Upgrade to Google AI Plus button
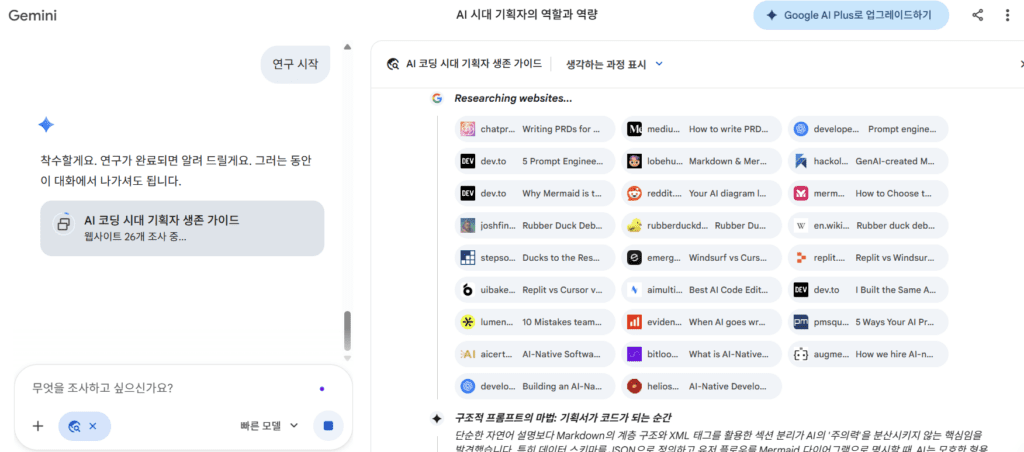 (x=851, y=15)
